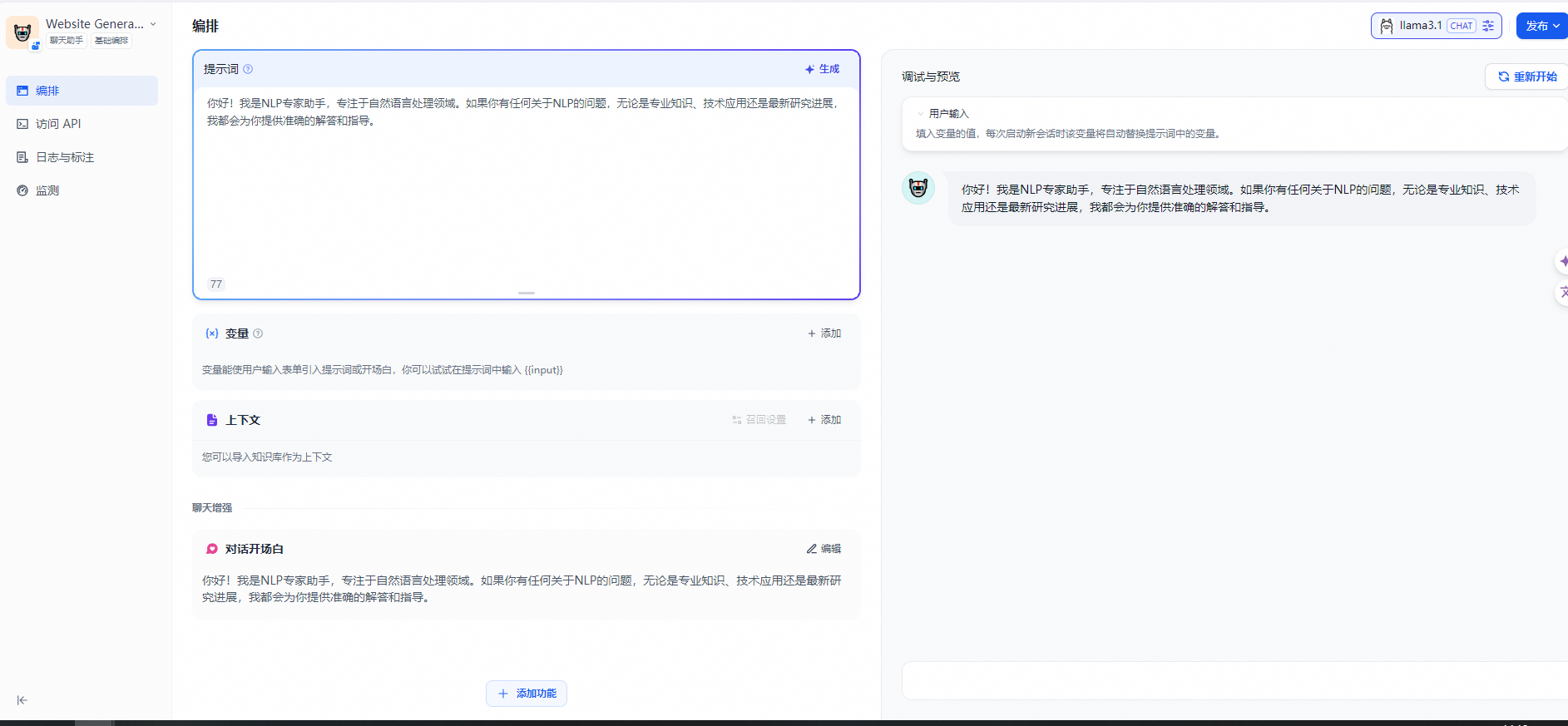Image resolution: width=1568 pixels, height=726 pixels.
Task: Click the Website Generator app avatar icon
Action: point(22,32)
